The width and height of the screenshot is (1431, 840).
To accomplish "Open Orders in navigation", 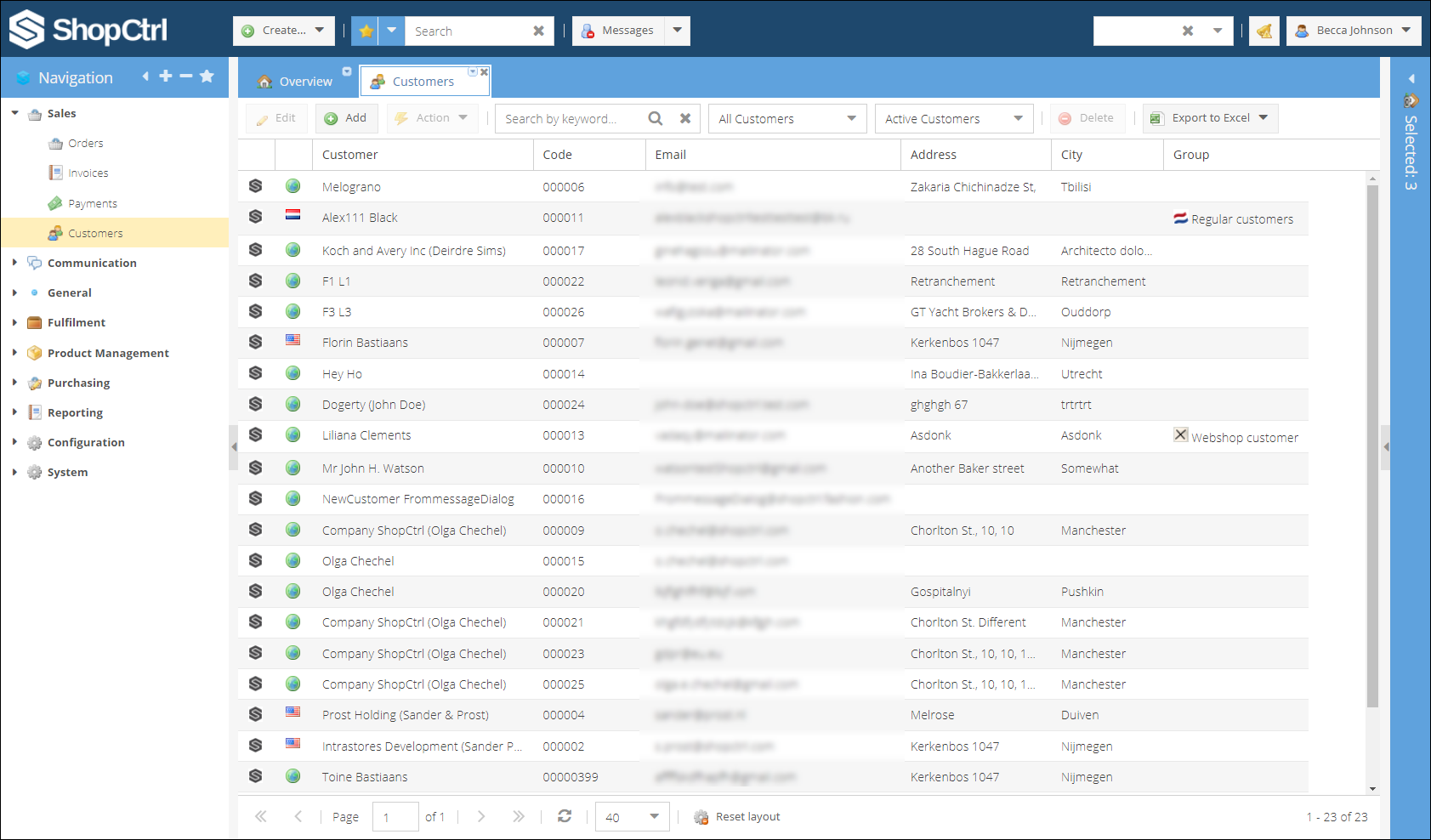I will [x=86, y=143].
